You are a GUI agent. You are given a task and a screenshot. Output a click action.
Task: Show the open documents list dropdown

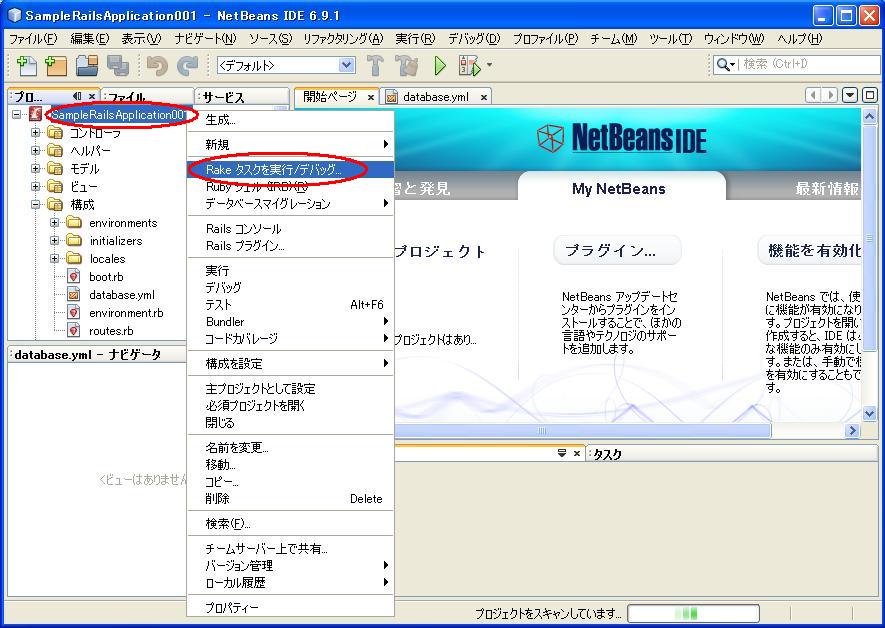point(849,95)
